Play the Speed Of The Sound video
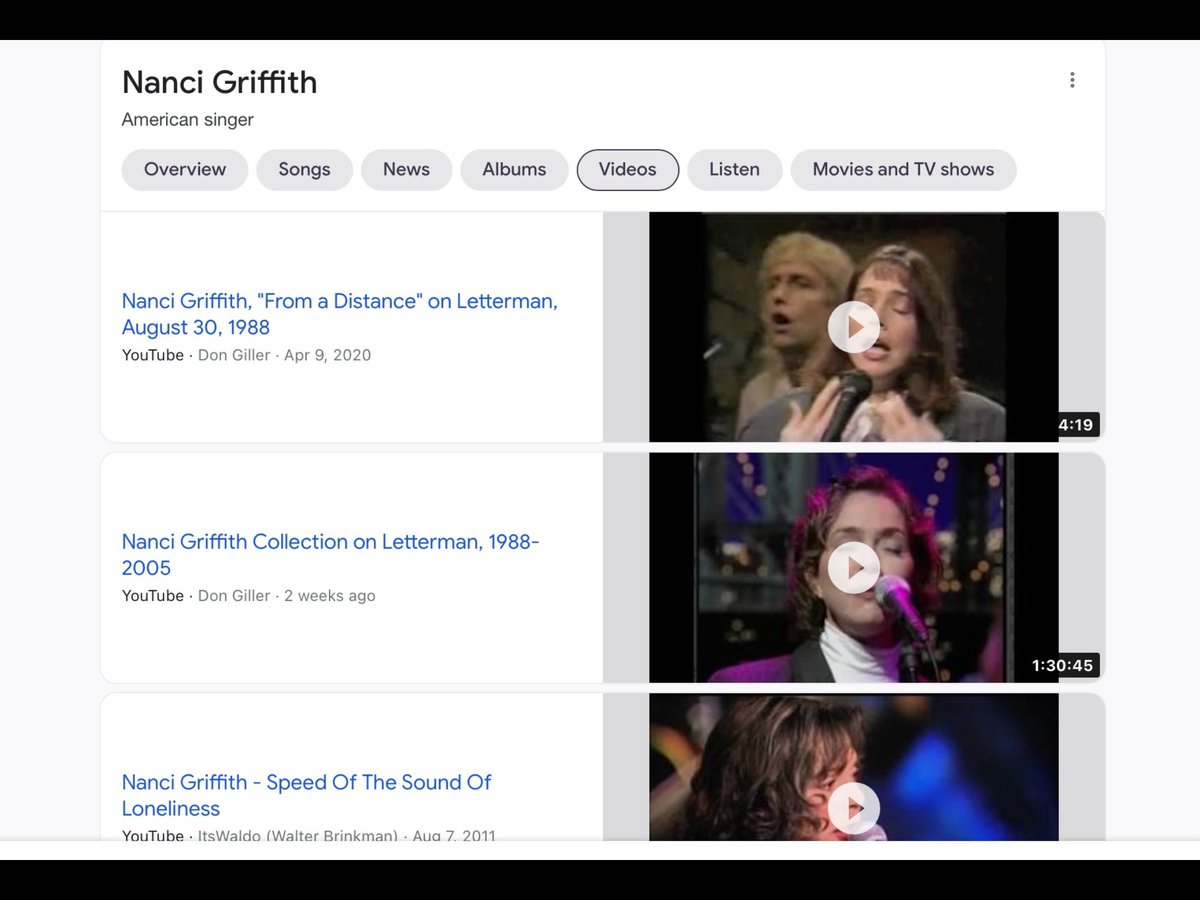This screenshot has height=900, width=1200. pos(854,808)
